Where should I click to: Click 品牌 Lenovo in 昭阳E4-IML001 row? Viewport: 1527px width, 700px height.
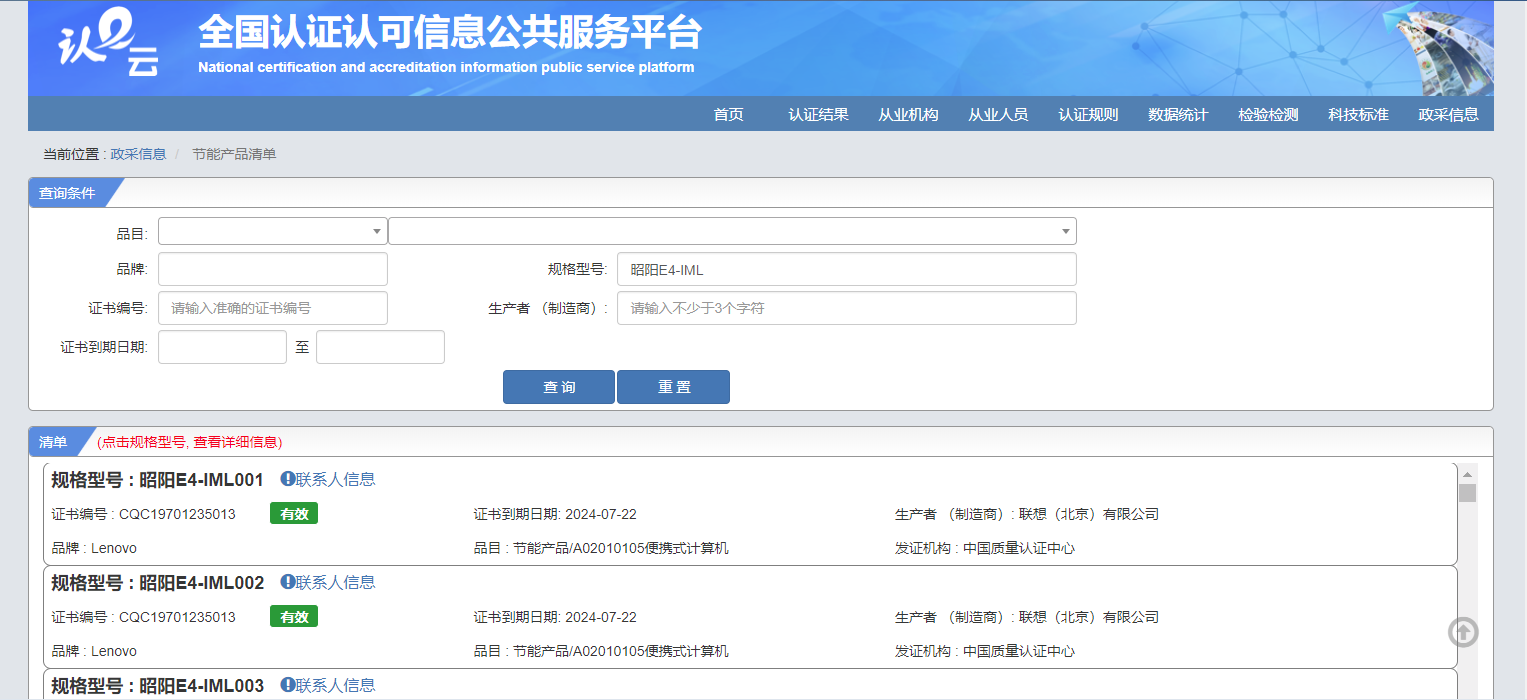click(x=94, y=548)
